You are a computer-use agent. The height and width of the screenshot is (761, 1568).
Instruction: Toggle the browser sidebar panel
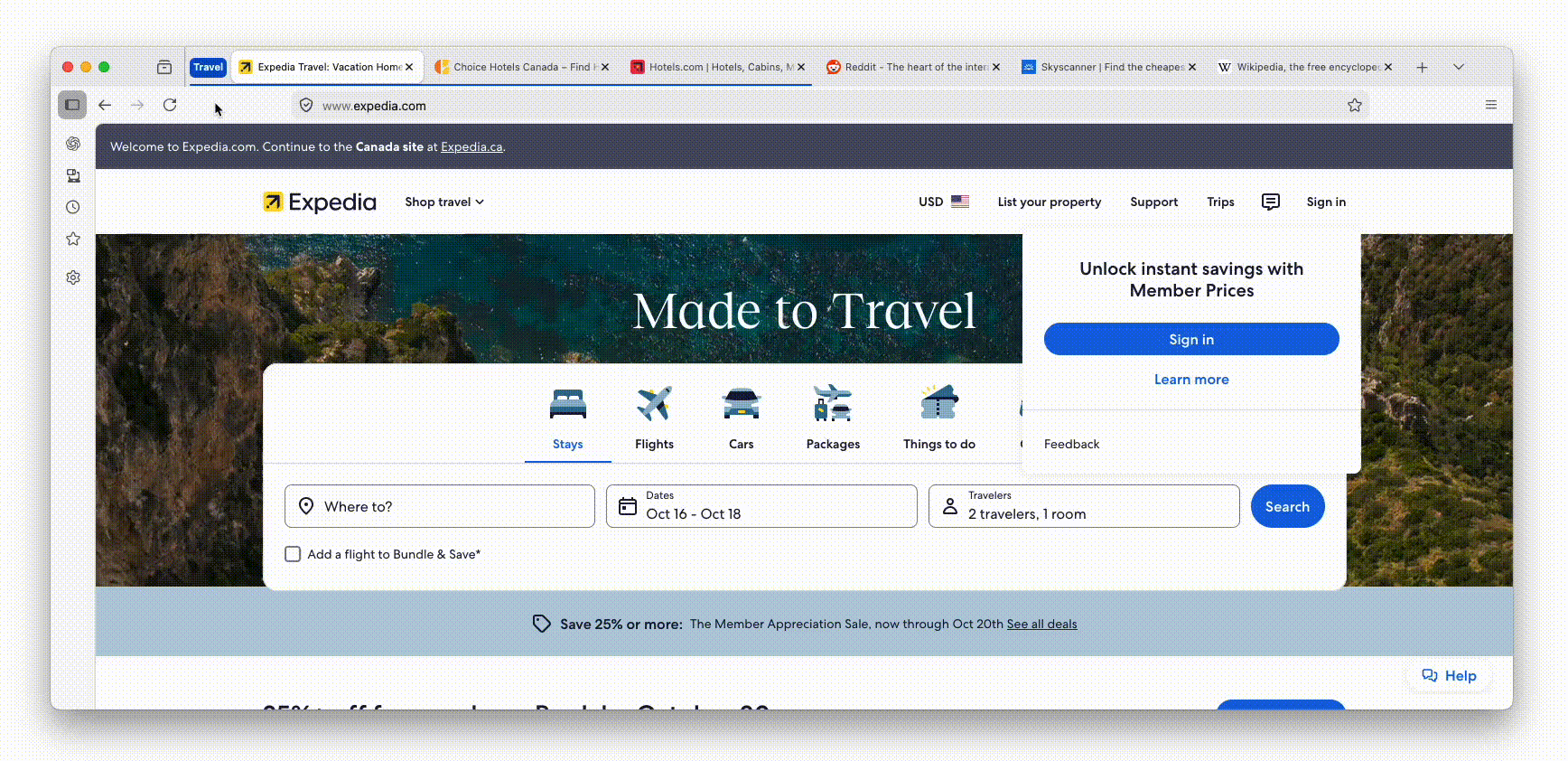click(72, 106)
